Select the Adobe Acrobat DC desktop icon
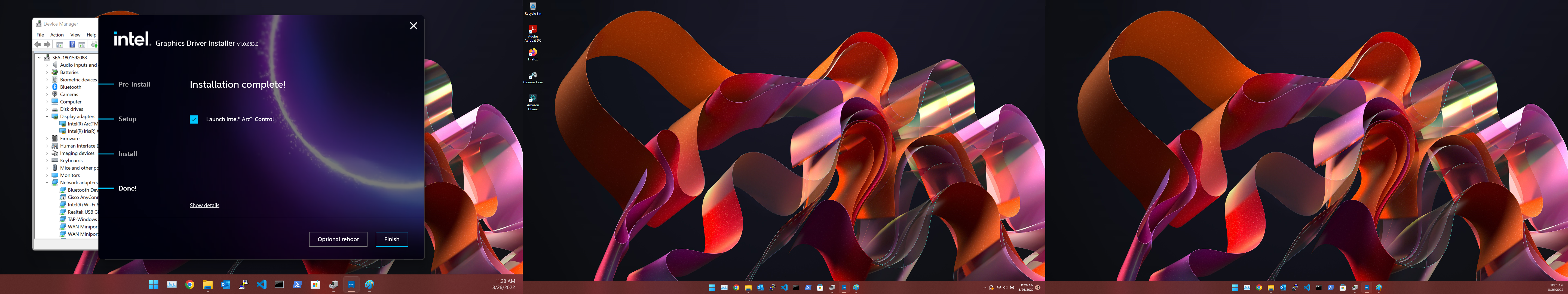 coord(533,33)
